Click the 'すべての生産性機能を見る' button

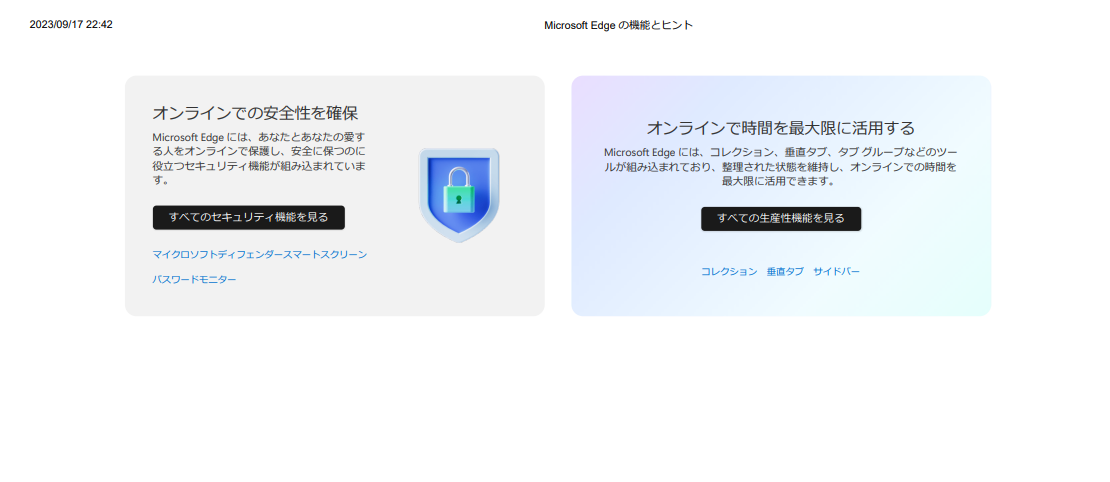click(781, 219)
